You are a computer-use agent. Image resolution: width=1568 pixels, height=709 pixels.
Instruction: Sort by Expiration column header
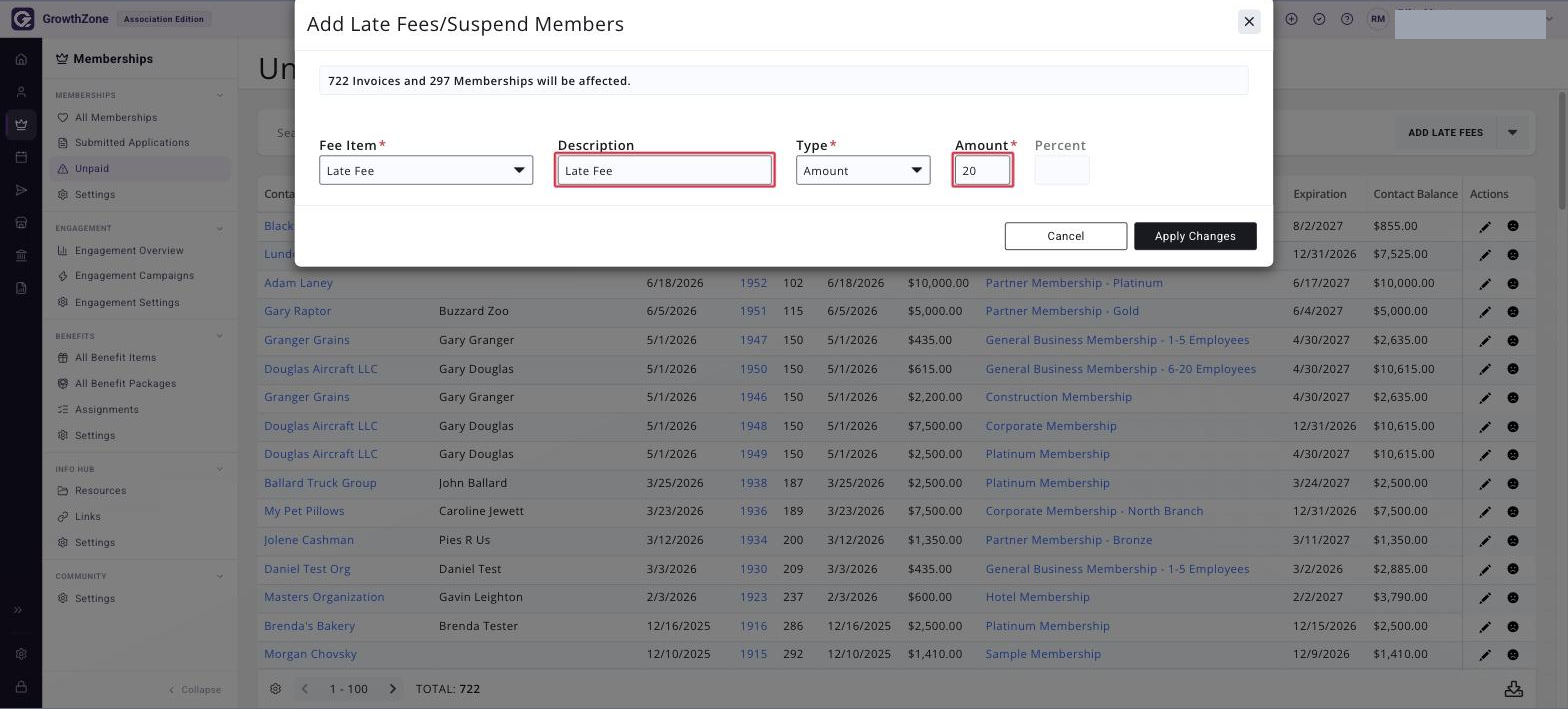pyautogui.click(x=1320, y=194)
